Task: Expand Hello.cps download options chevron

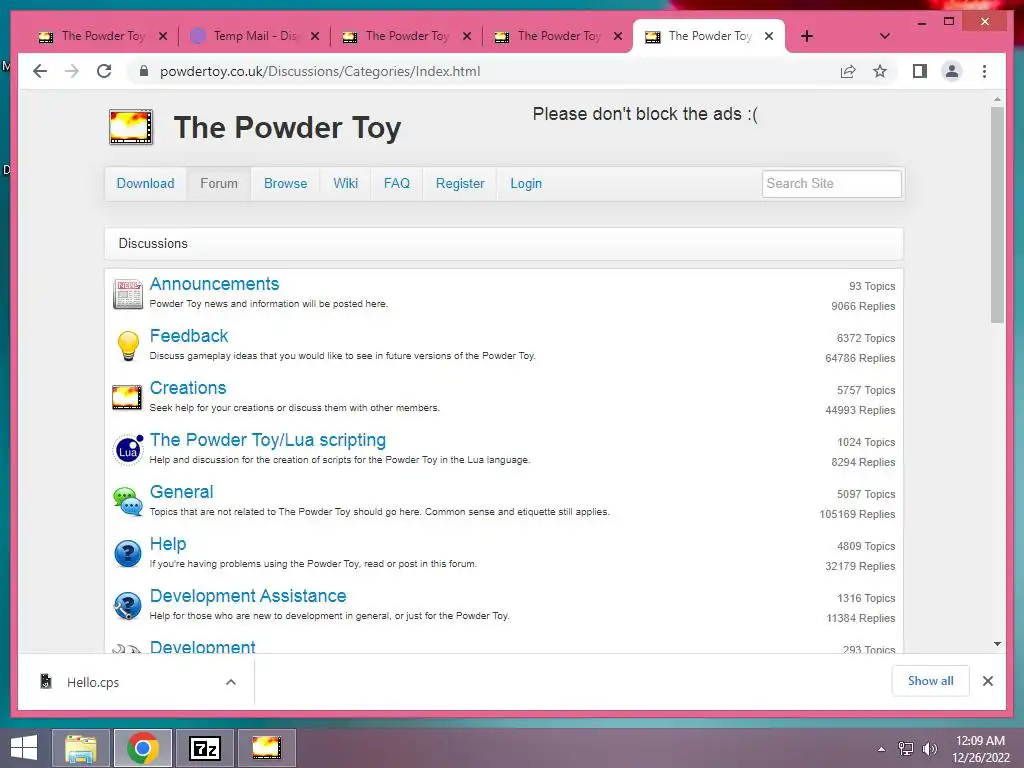Action: coord(231,682)
